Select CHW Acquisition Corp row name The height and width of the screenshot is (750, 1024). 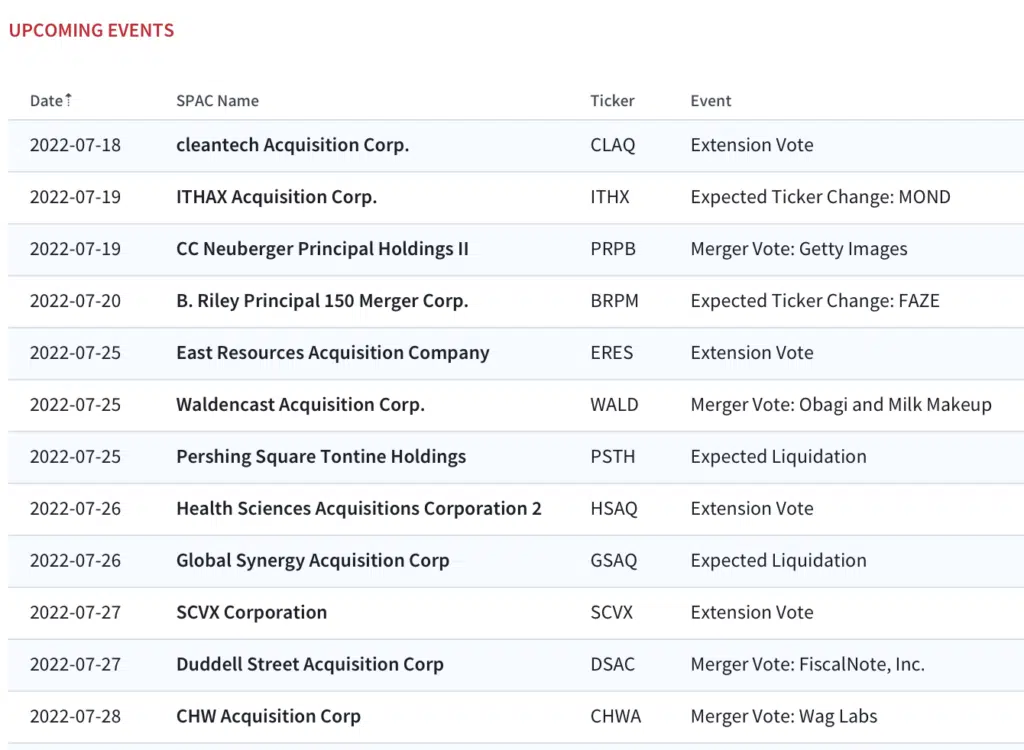(x=268, y=716)
